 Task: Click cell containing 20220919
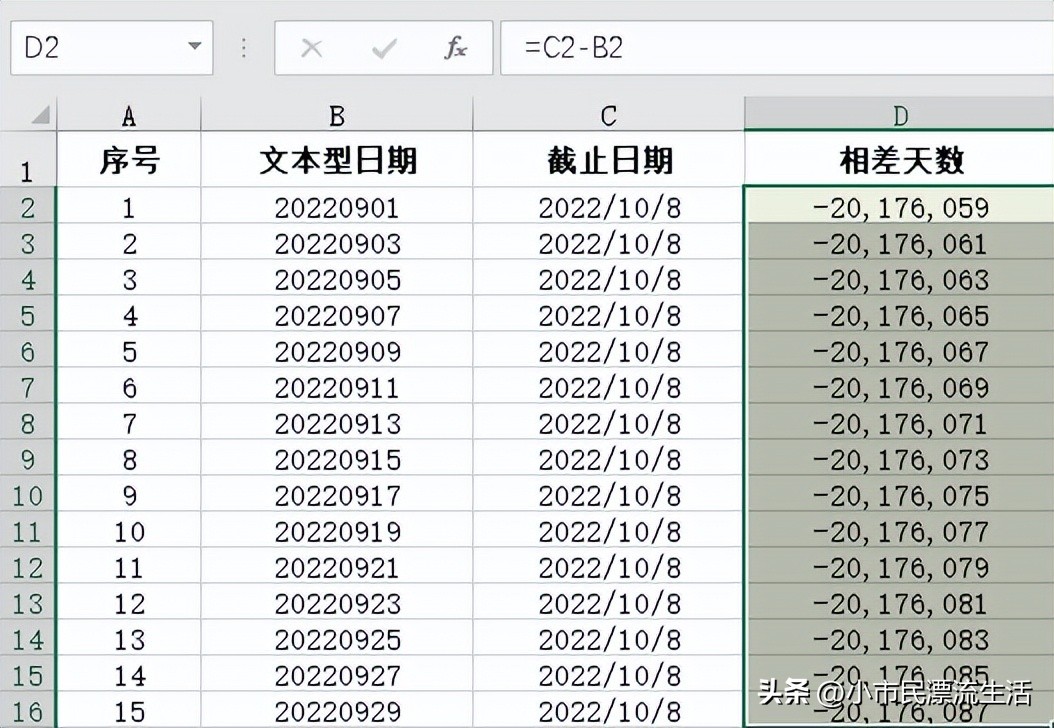tap(337, 531)
